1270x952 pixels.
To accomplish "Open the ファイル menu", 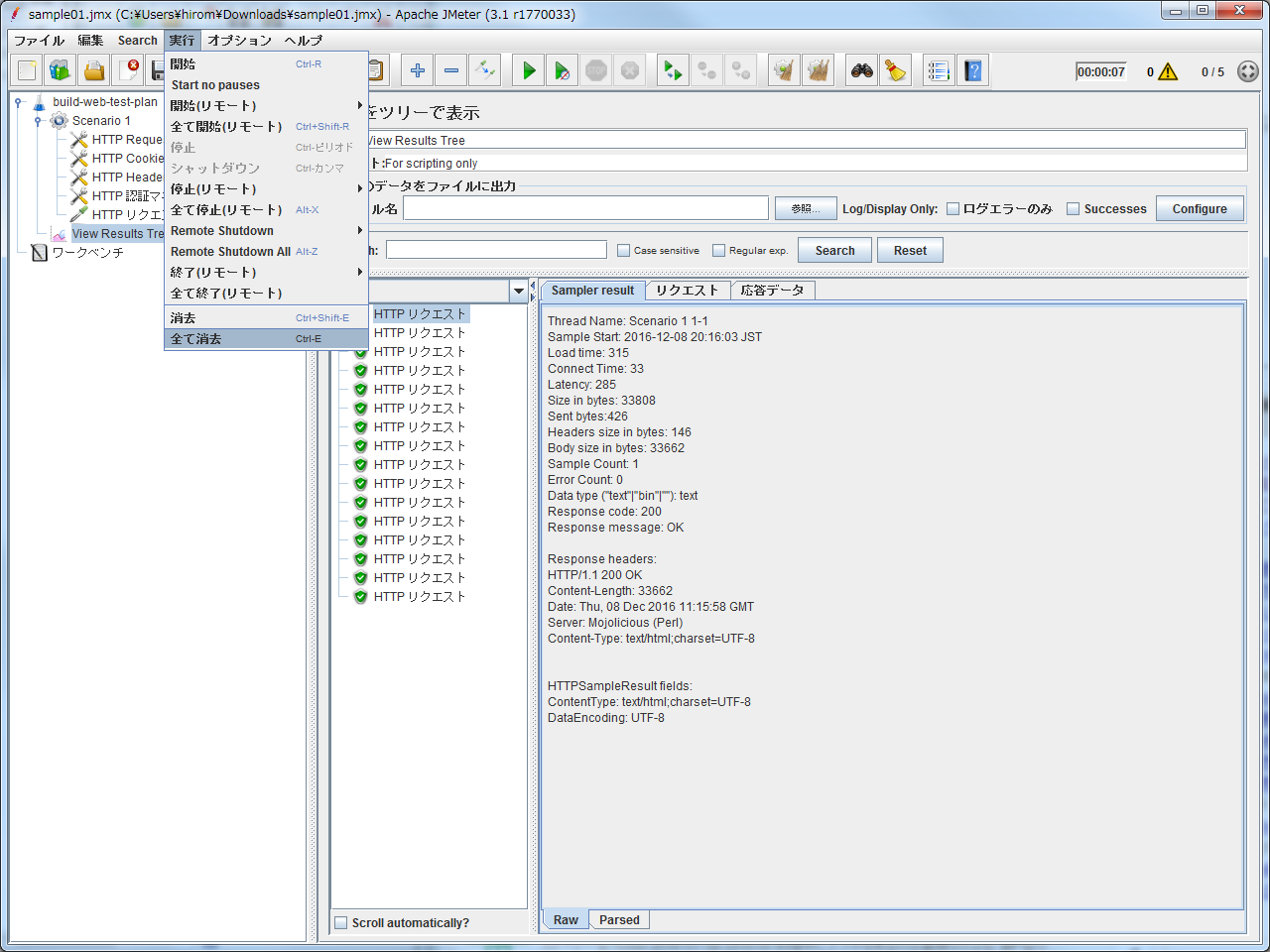I will click(39, 41).
